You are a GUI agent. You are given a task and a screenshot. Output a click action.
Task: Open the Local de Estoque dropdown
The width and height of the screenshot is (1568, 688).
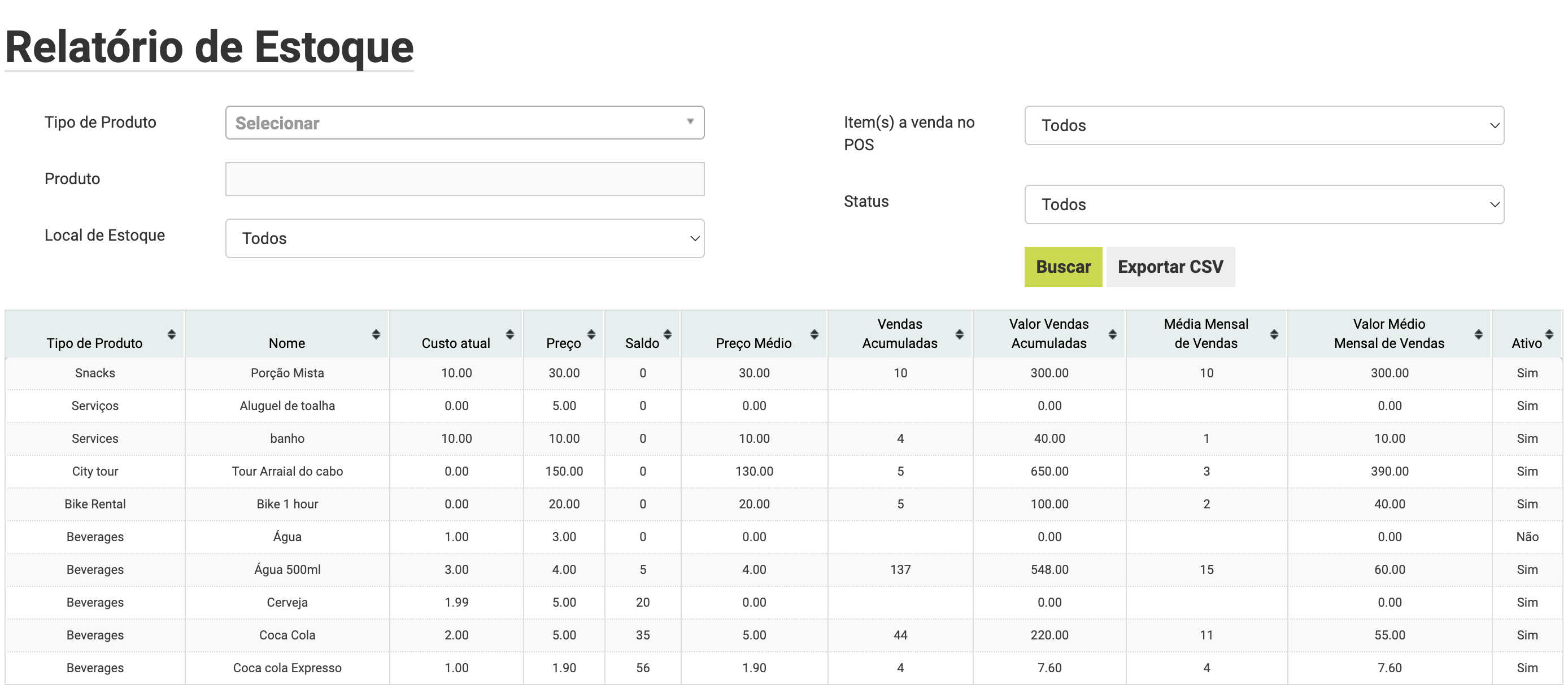(x=465, y=238)
